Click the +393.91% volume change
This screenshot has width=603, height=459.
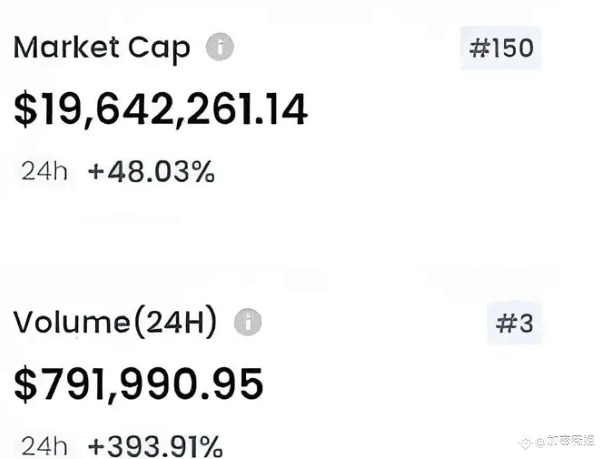(x=155, y=446)
